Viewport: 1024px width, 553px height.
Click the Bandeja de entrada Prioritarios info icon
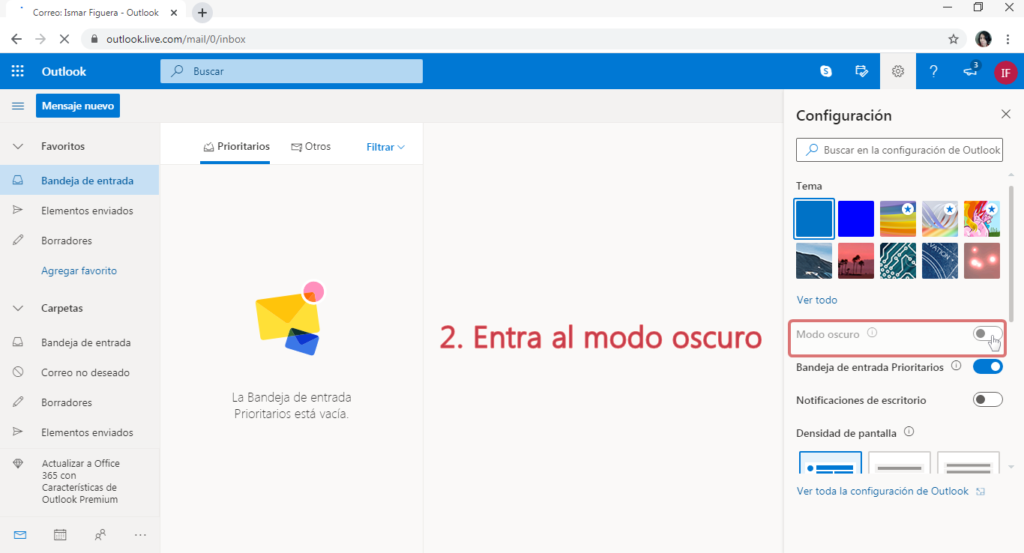[x=956, y=366]
